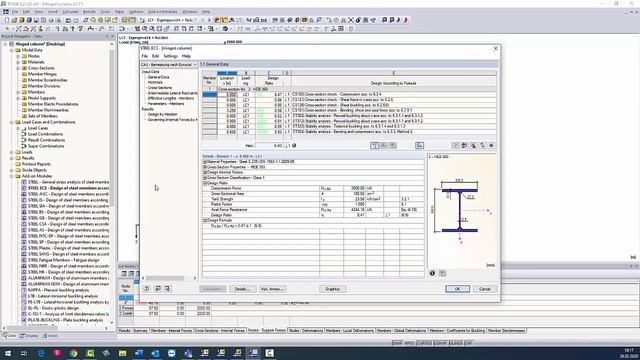Open Calculate menu in main menu bar
The width and height of the screenshot is (640, 360).
click(70, 12)
